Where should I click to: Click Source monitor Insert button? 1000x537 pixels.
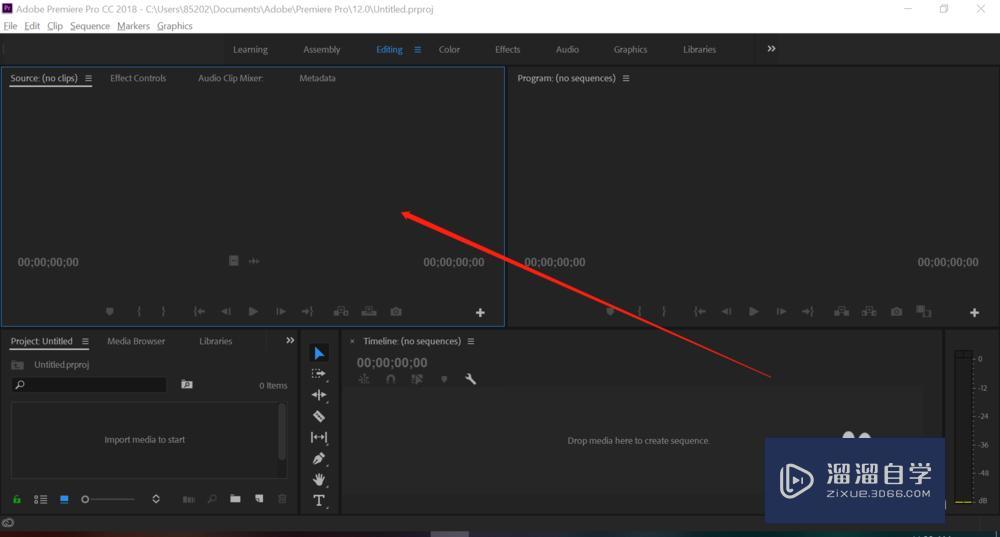341,311
